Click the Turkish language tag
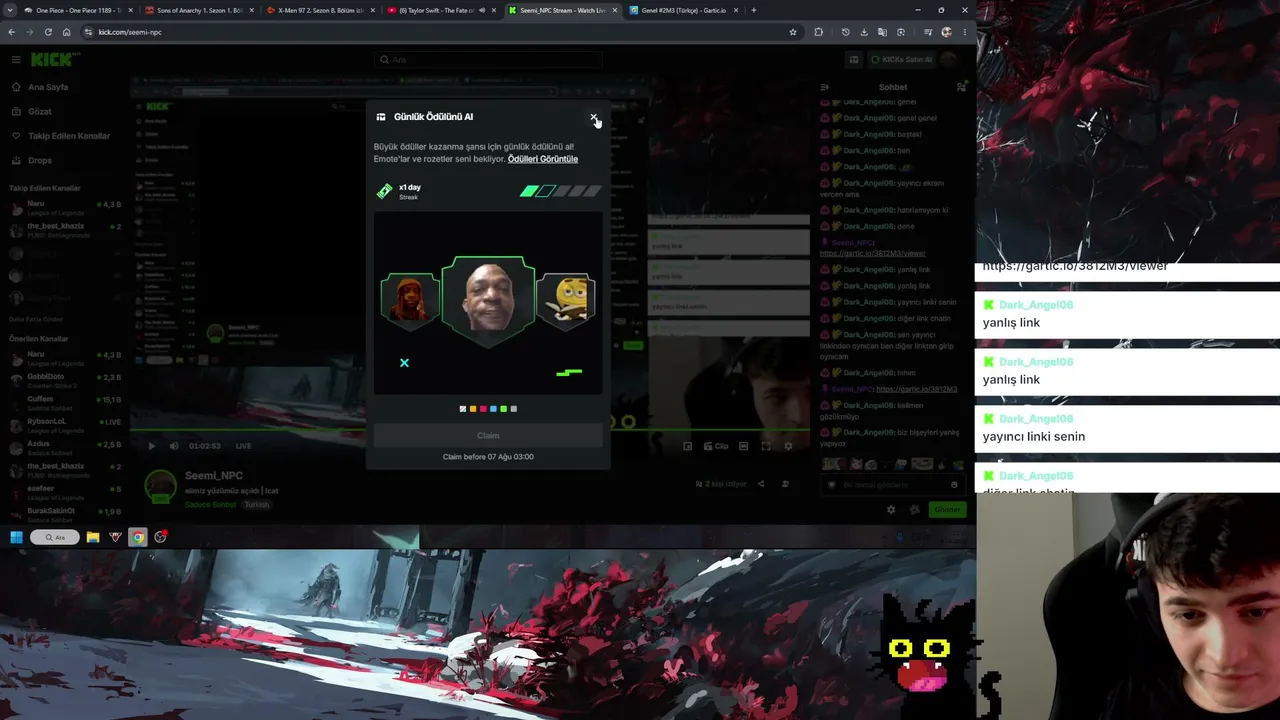The height and width of the screenshot is (720, 1280). tap(257, 505)
